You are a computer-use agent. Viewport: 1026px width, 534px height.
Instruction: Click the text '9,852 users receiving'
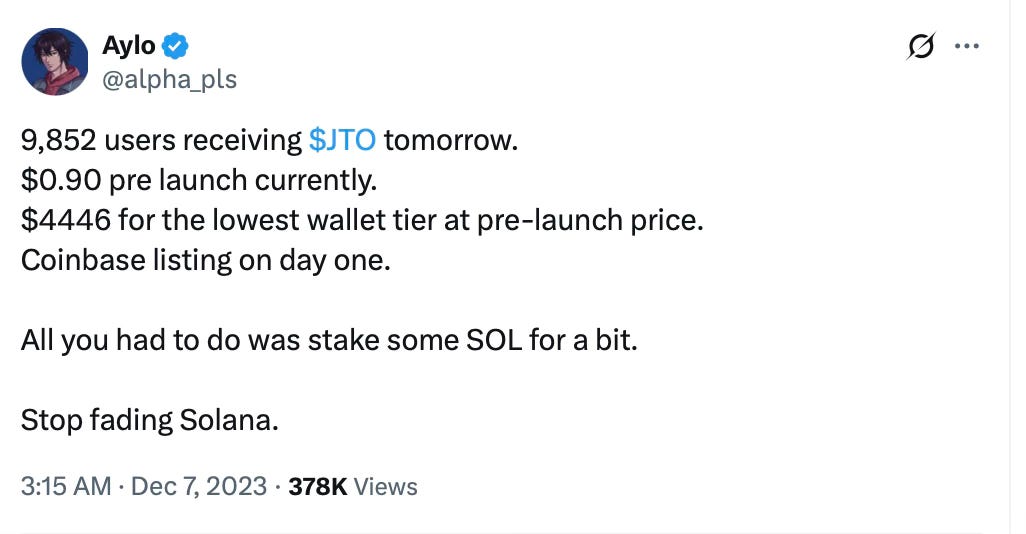point(161,140)
